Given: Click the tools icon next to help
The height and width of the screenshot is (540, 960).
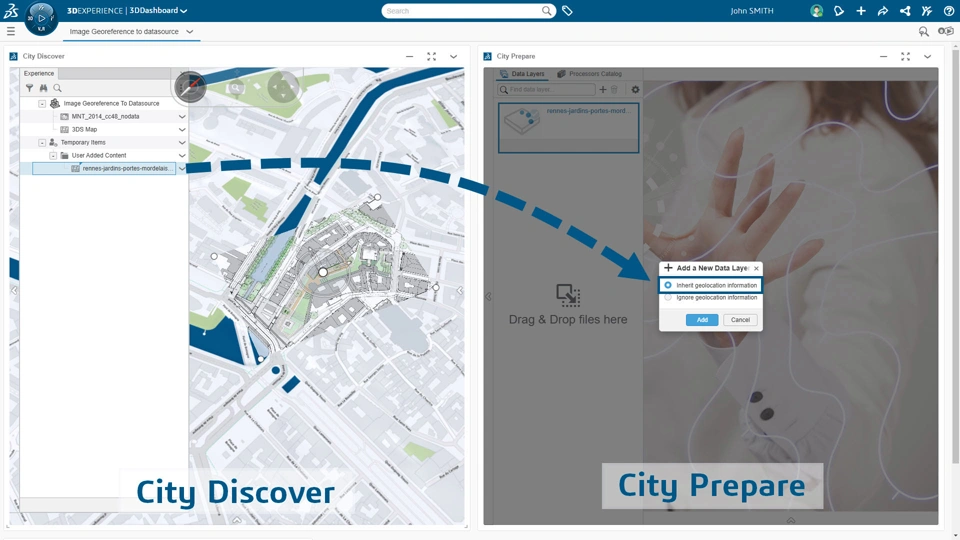Looking at the screenshot, I should point(927,11).
